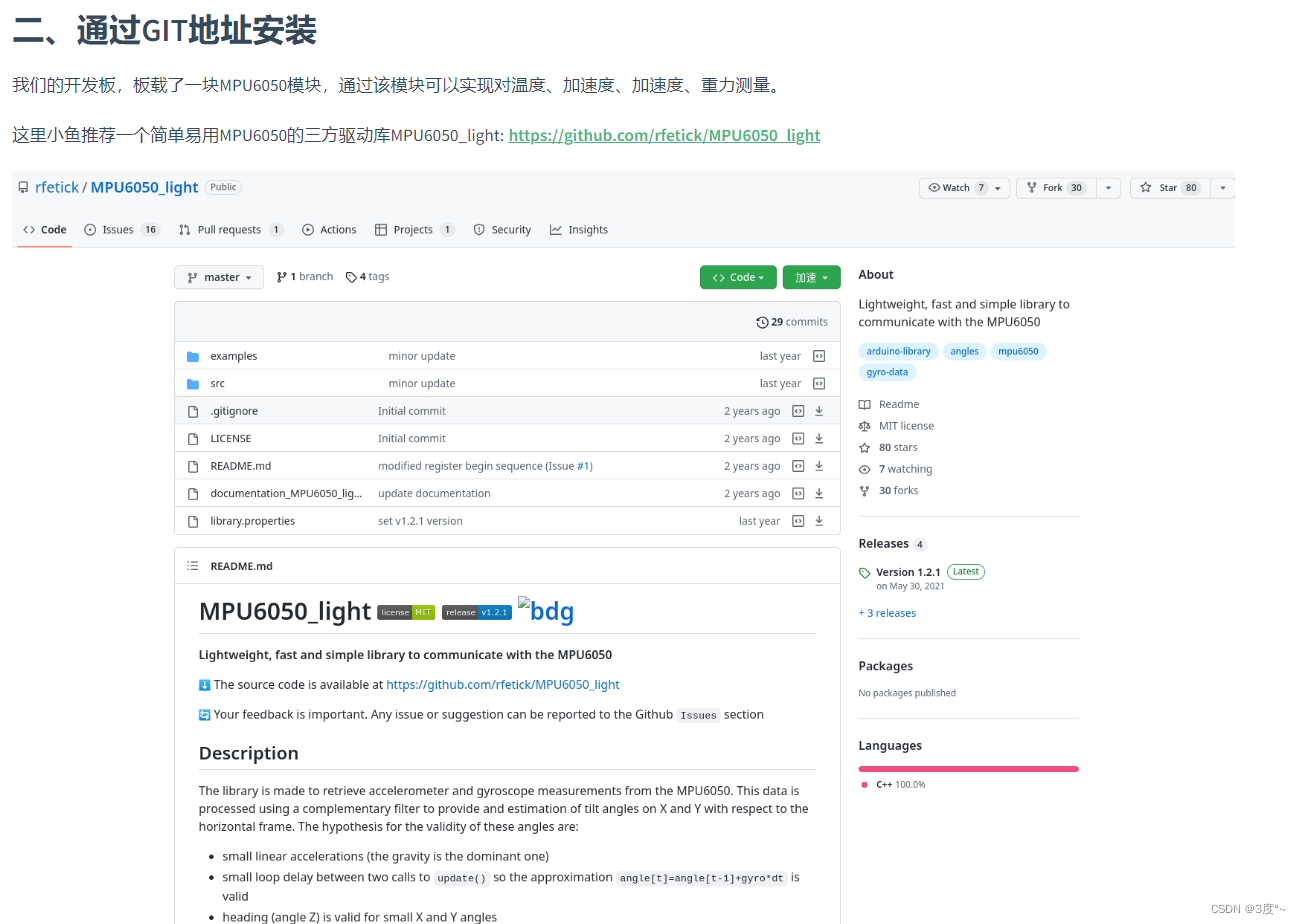Image resolution: width=1301 pixels, height=924 pixels.
Task: Open the Version 1.2.1 release
Action: click(908, 572)
